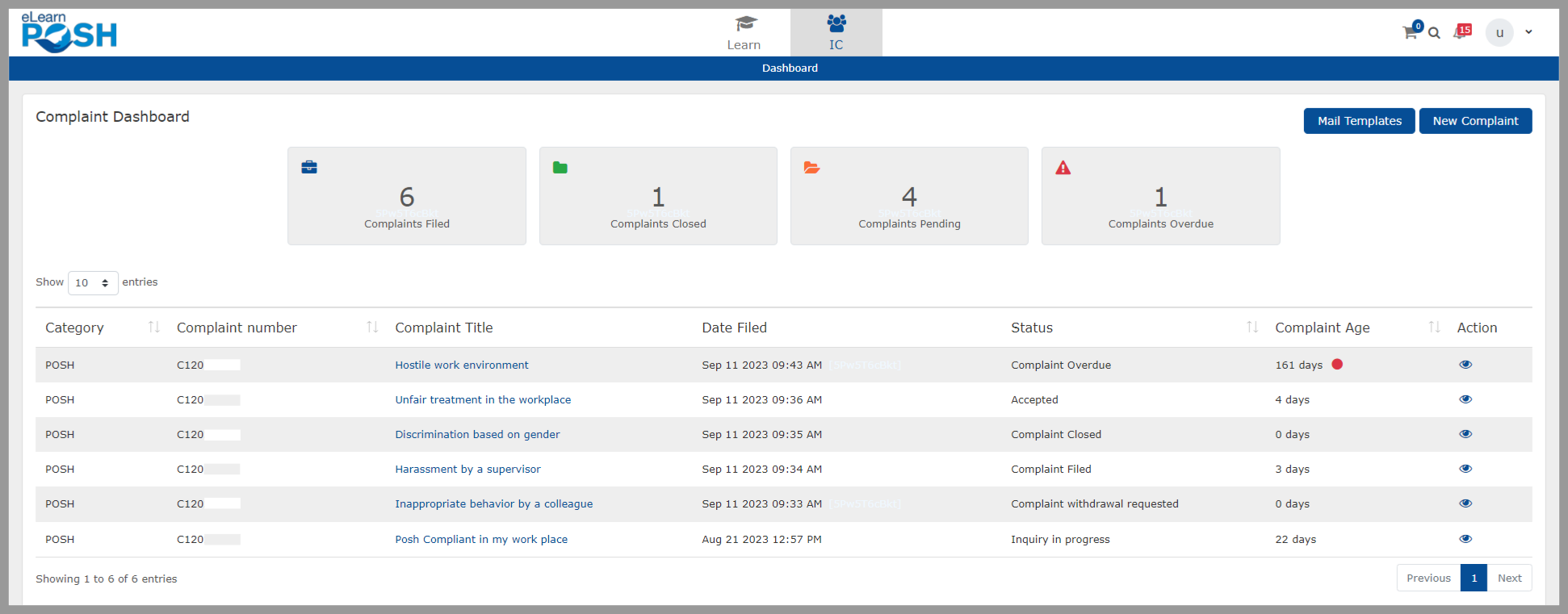The width and height of the screenshot is (1568, 614).
Task: Click eye icon for Posh Compliant row
Action: point(1465,539)
